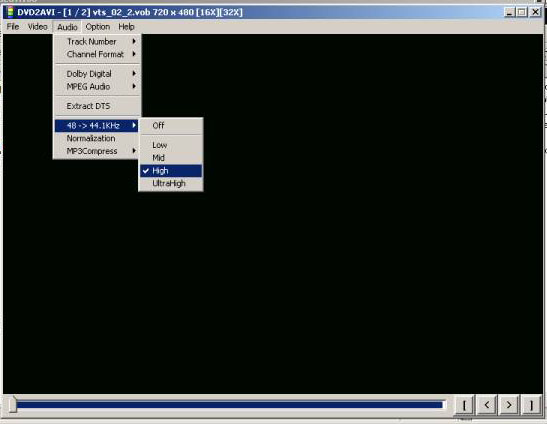This screenshot has width=547, height=424.
Task: Set sample rate conversion to Off
Action: coord(171,125)
